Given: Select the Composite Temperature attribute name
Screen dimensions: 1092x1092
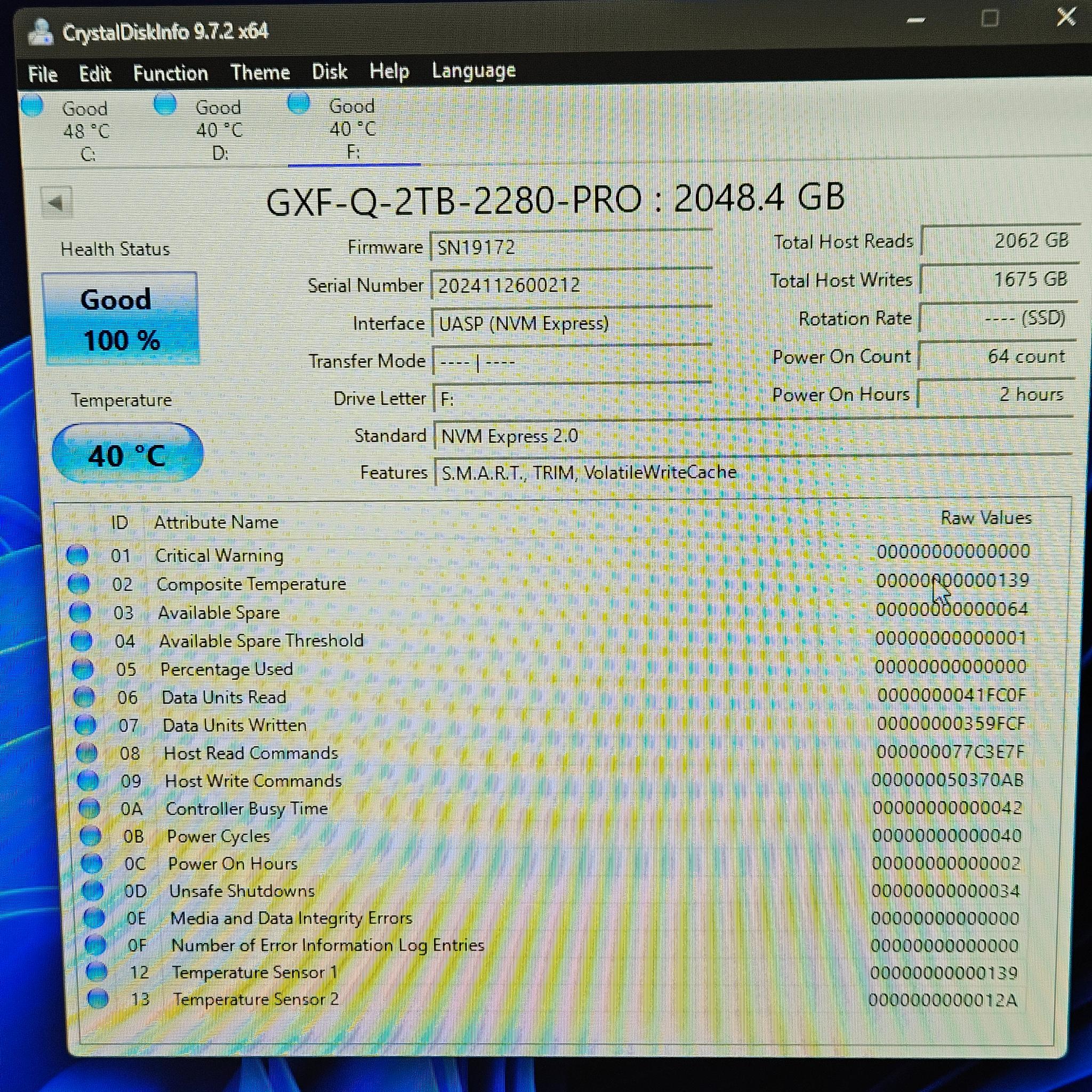Looking at the screenshot, I should click(x=251, y=583).
